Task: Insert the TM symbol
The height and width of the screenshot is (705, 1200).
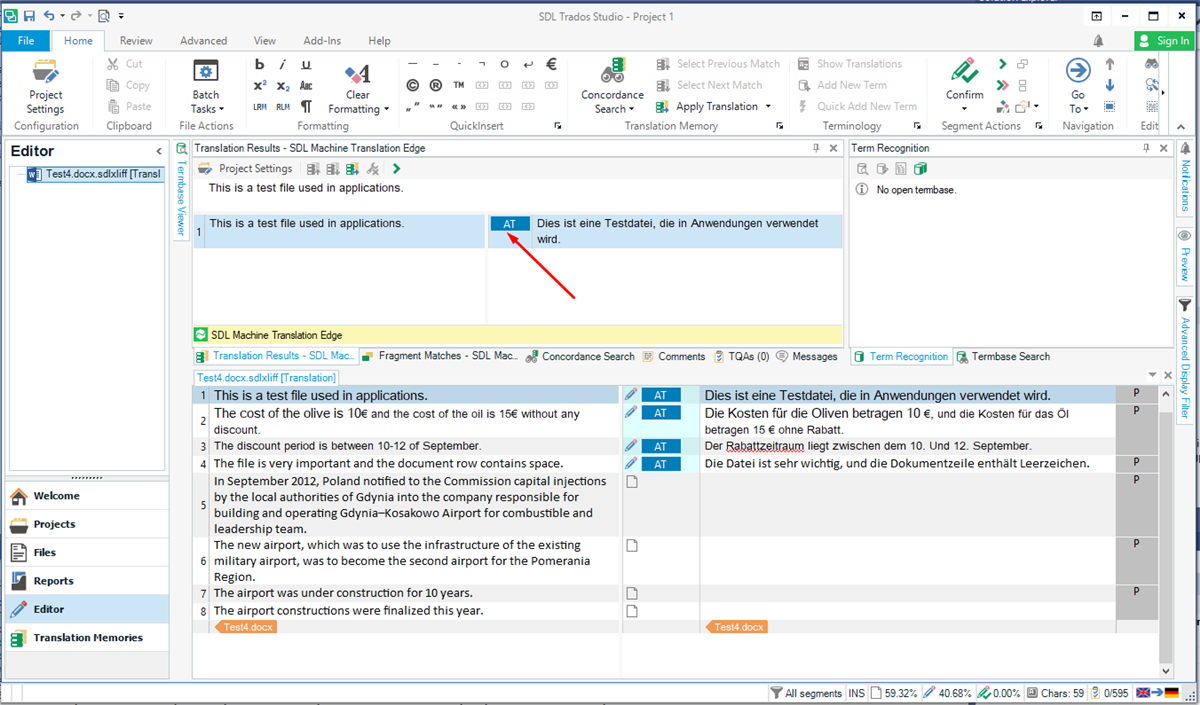Action: coord(459,85)
